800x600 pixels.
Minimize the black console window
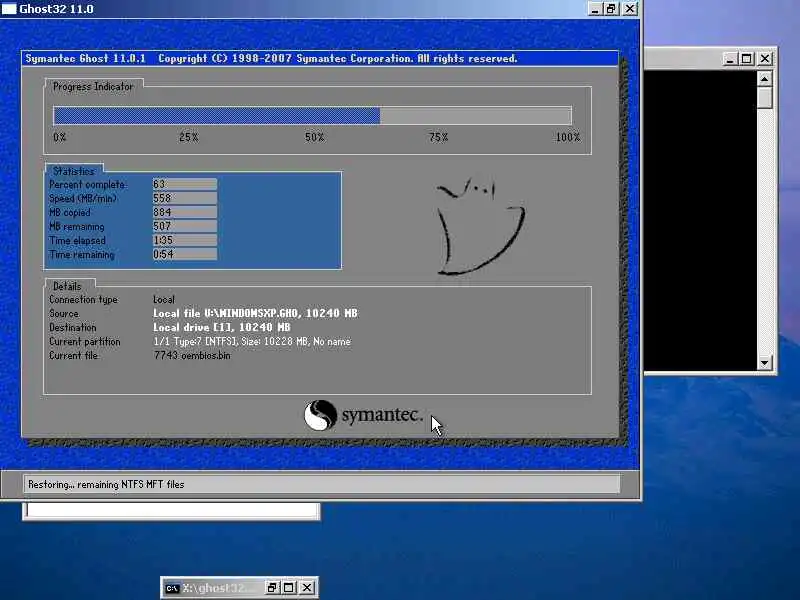click(x=730, y=59)
